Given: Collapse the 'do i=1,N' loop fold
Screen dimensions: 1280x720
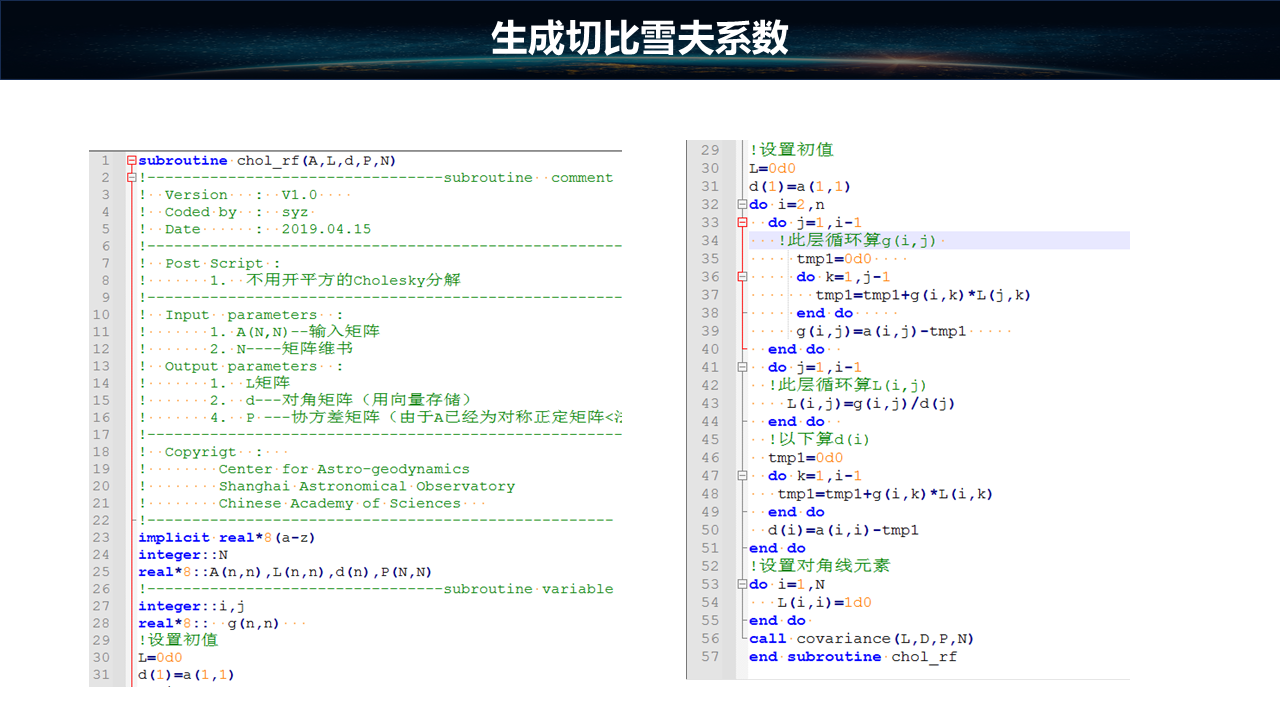Looking at the screenshot, I should tap(741, 584).
